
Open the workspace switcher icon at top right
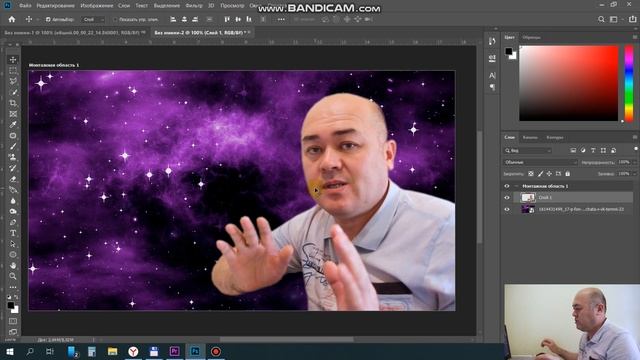[613, 19]
